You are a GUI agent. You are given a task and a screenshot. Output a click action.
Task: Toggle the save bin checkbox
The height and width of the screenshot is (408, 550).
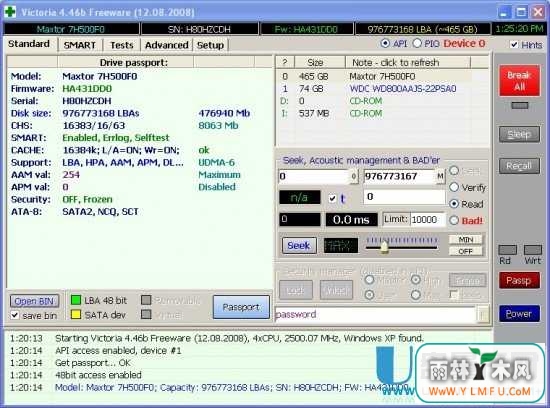[x=15, y=315]
